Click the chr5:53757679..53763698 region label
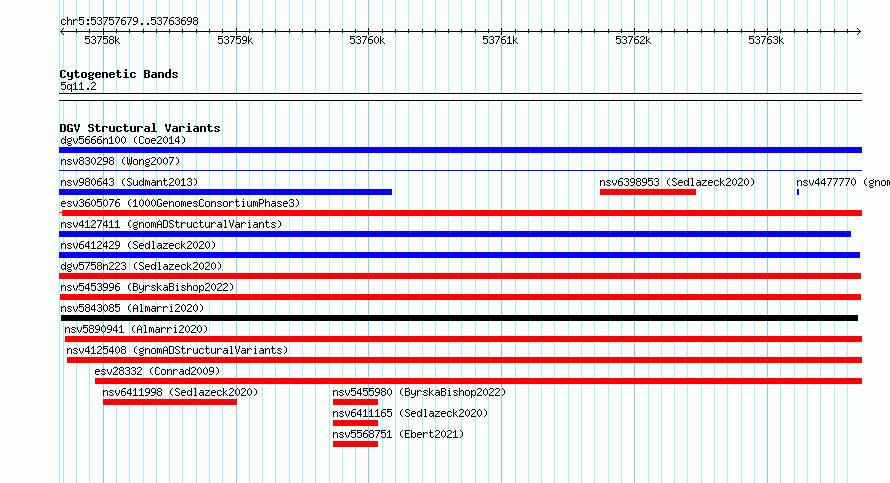 click(129, 22)
